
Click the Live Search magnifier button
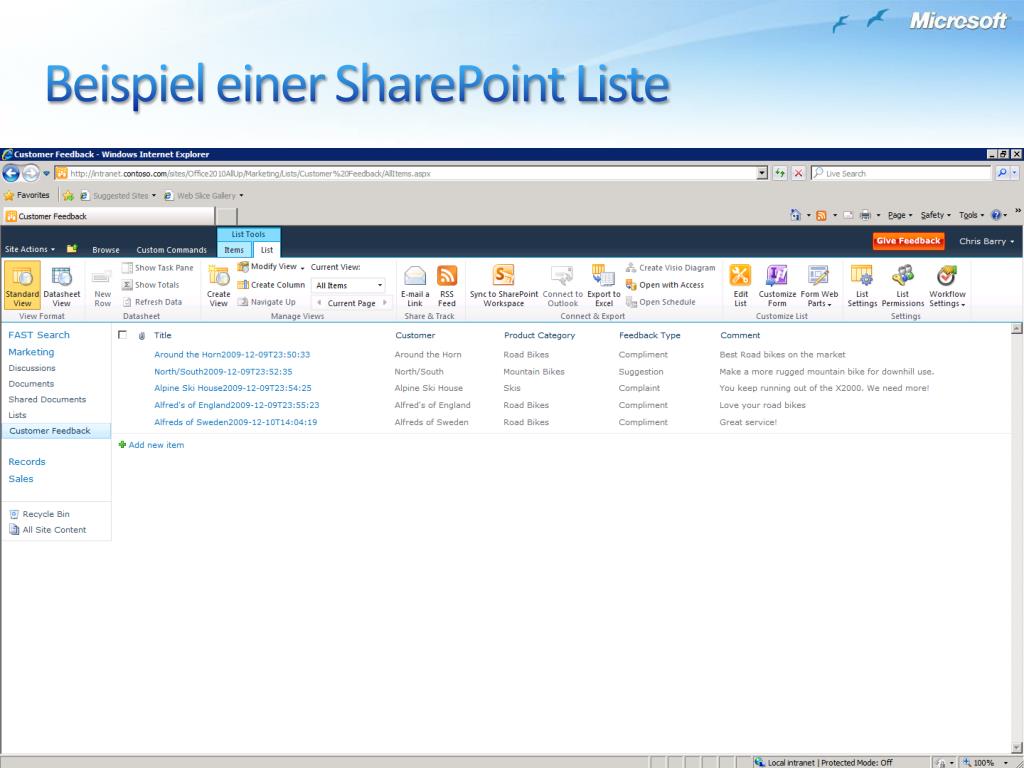[x=1002, y=173]
